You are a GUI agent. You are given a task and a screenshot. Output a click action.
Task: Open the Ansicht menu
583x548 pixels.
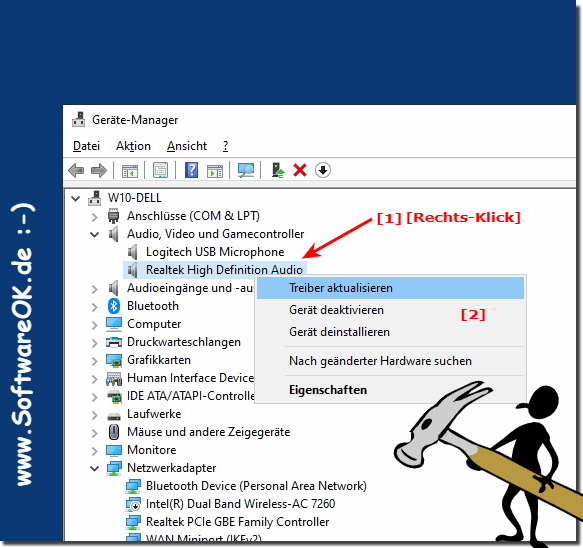tap(187, 146)
